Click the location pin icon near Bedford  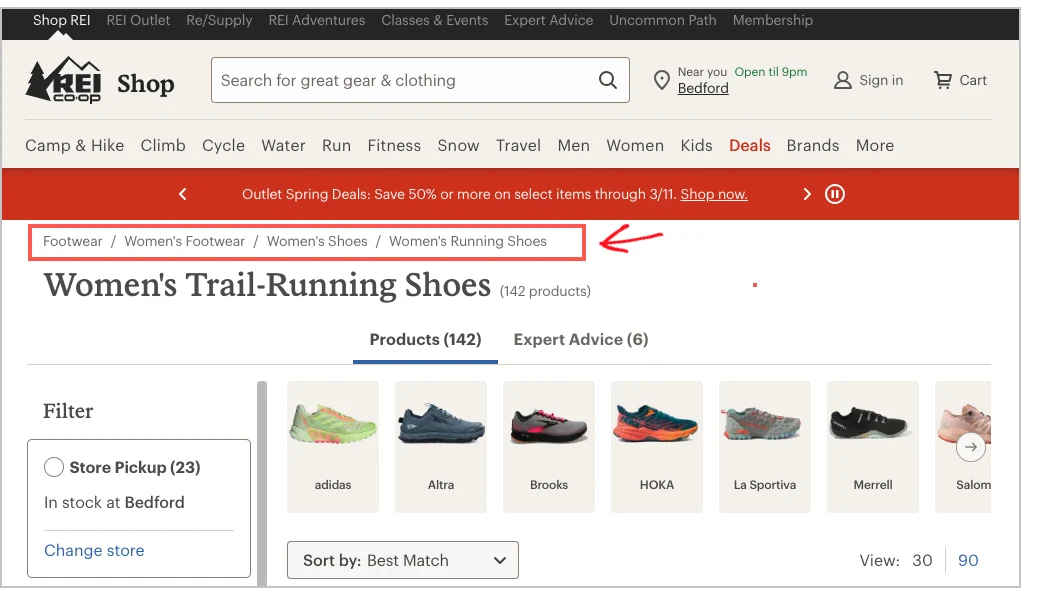[661, 80]
